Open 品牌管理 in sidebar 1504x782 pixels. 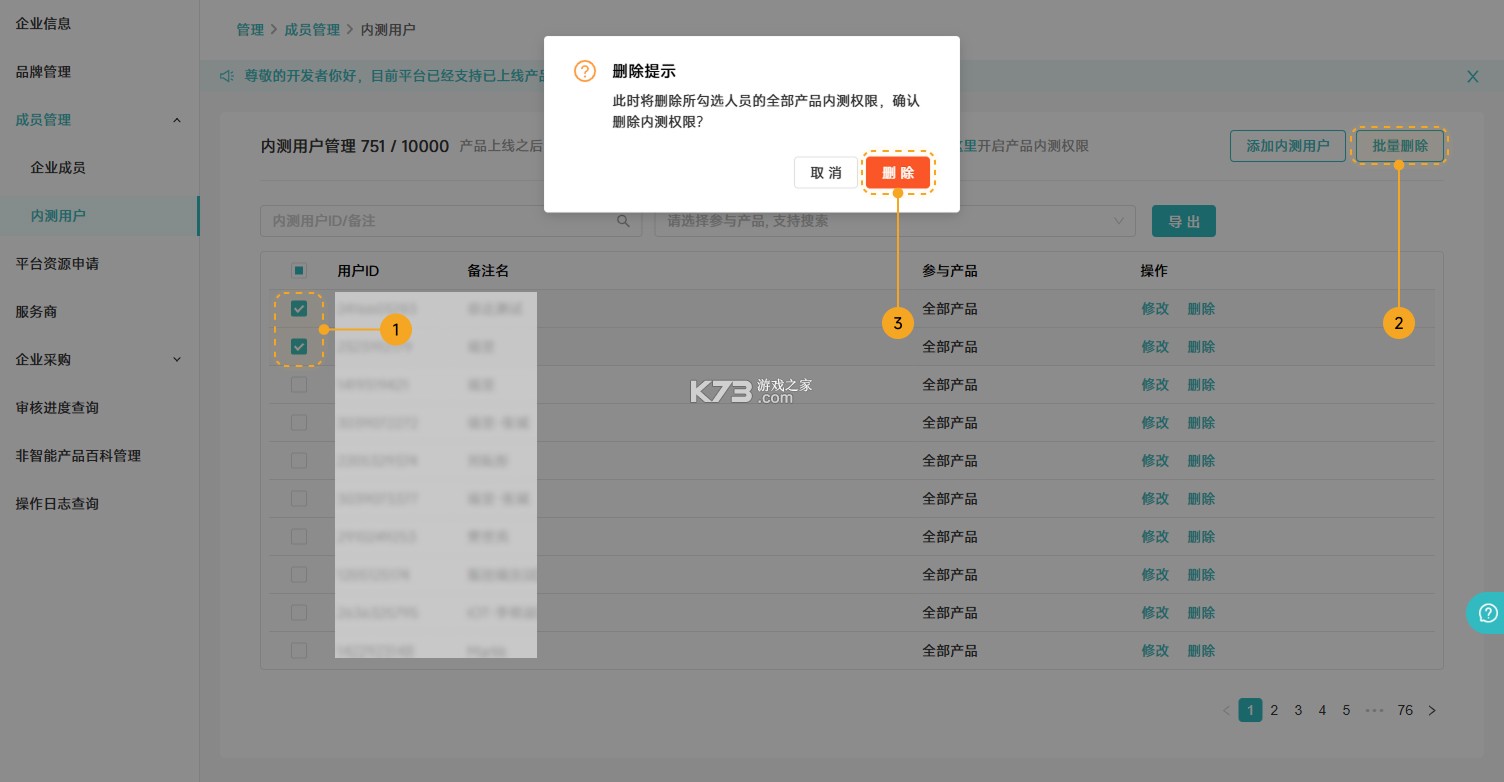43,72
